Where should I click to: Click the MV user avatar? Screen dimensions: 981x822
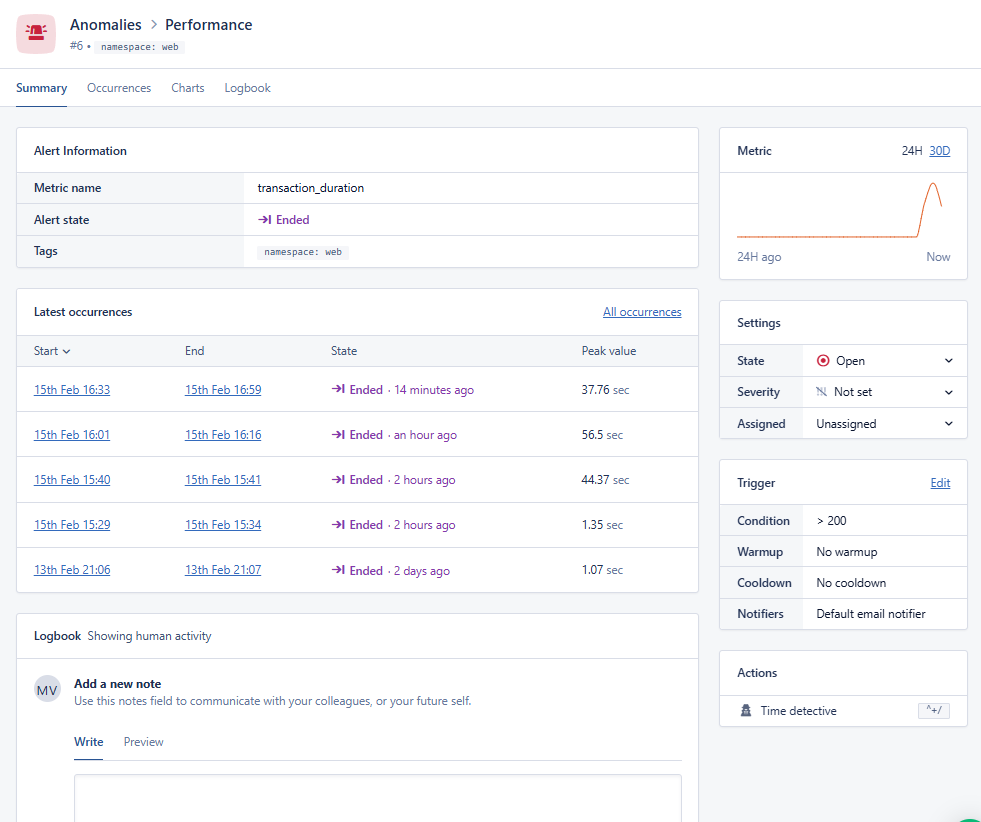[x=47, y=690]
